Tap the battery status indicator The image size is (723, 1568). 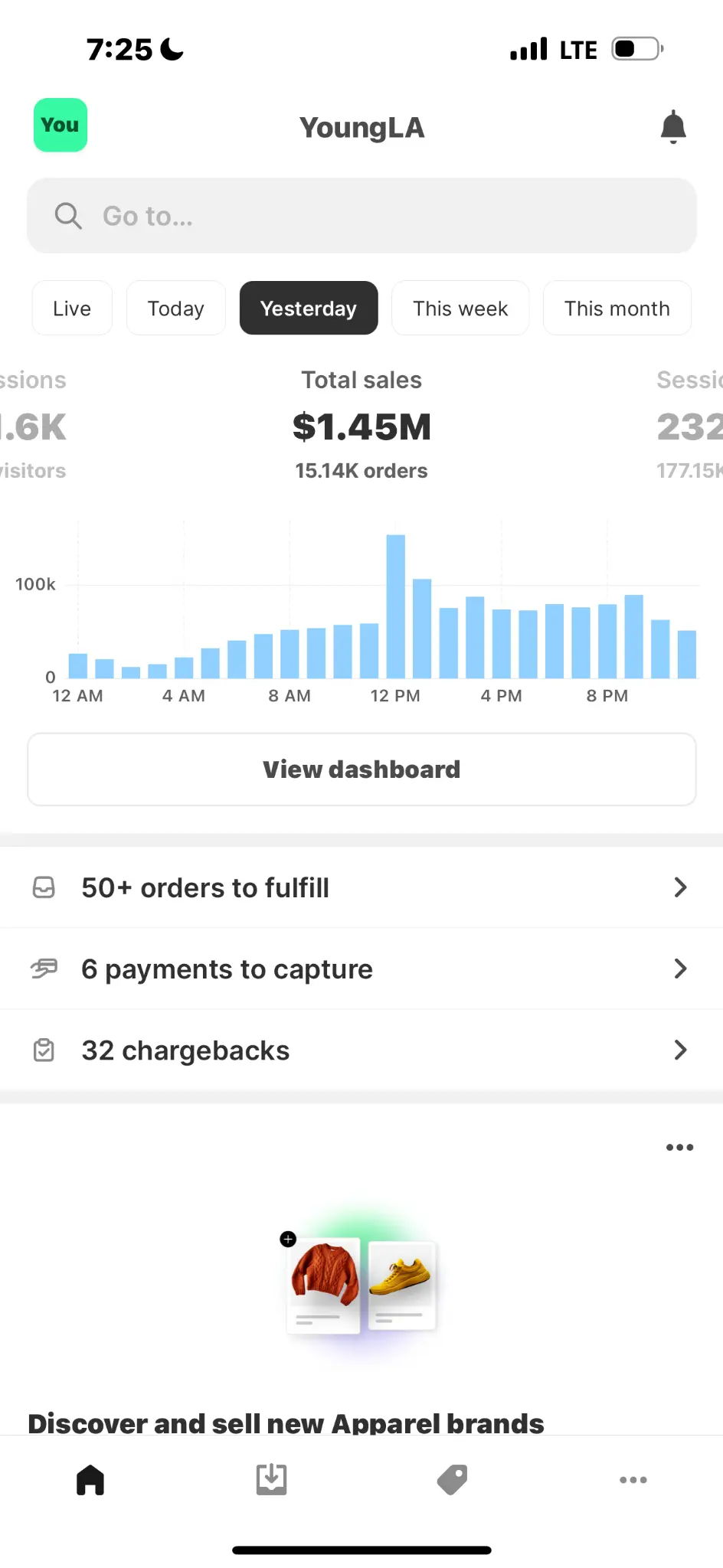tap(637, 49)
